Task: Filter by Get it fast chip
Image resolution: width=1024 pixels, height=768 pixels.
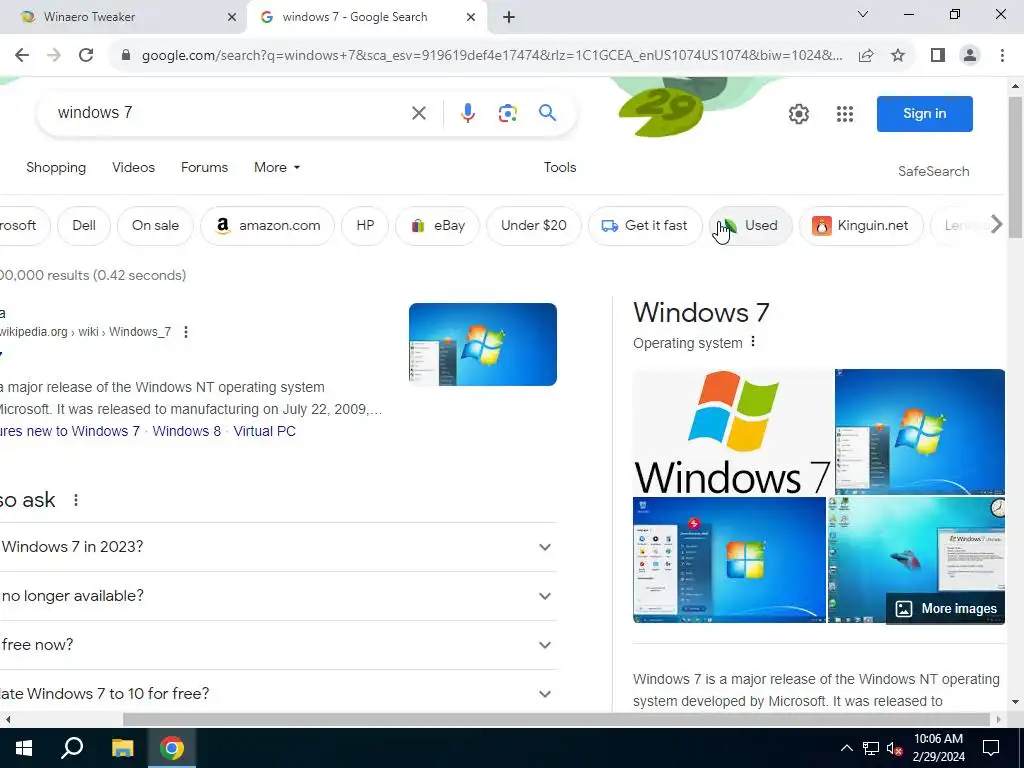Action: pos(645,225)
